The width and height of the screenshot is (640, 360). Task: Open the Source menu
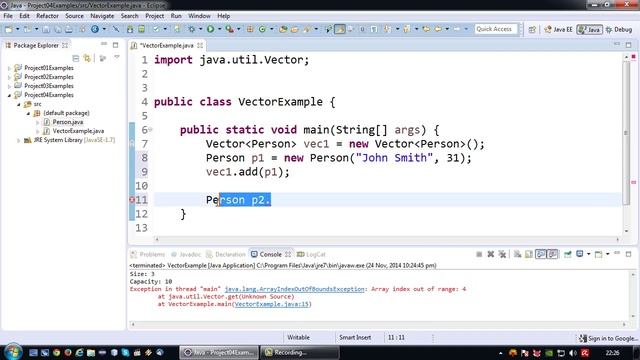coord(74,16)
